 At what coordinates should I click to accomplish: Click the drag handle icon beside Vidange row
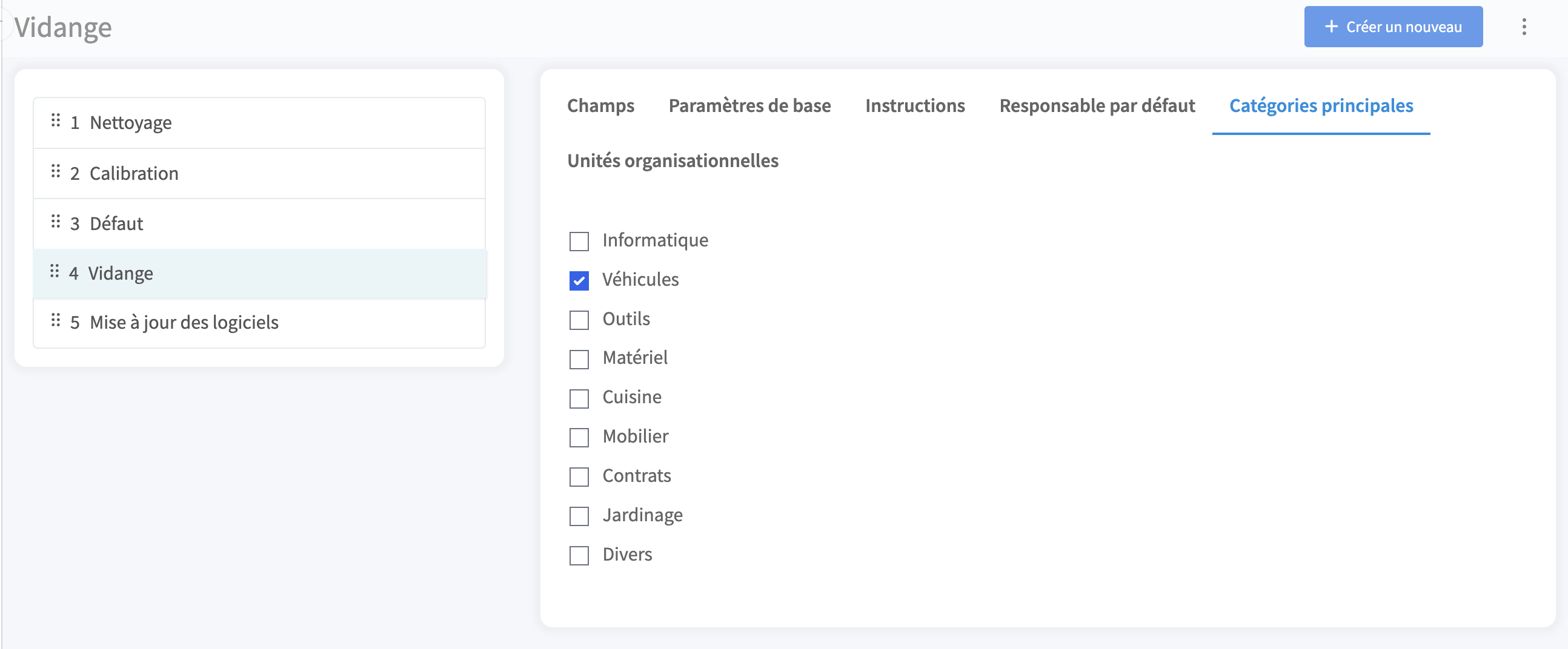[x=54, y=271]
